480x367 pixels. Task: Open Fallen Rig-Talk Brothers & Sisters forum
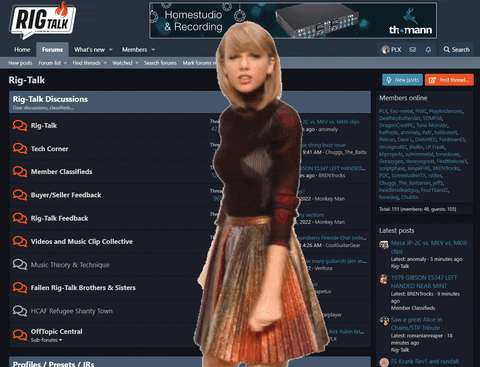[83, 288]
